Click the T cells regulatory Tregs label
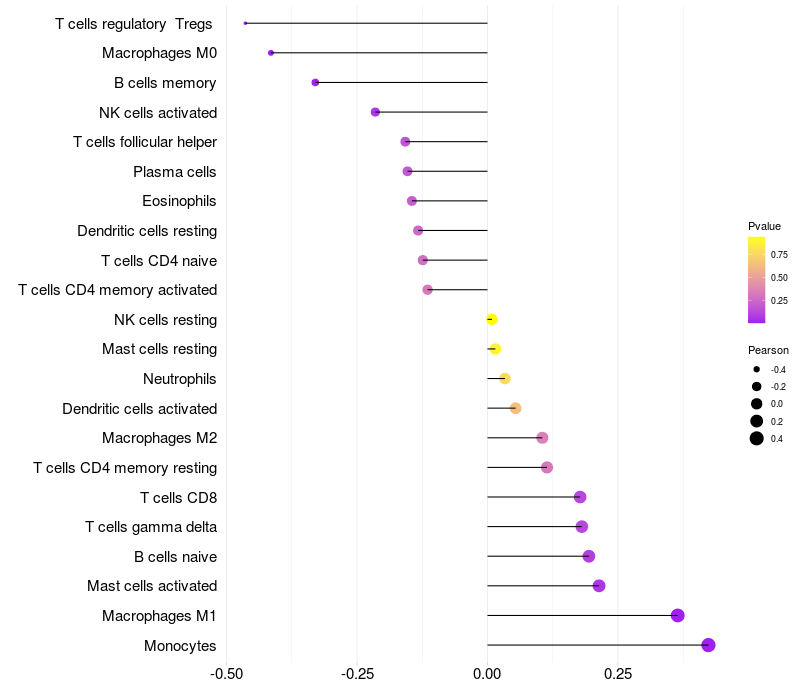The width and height of the screenshot is (800, 700). pos(133,24)
